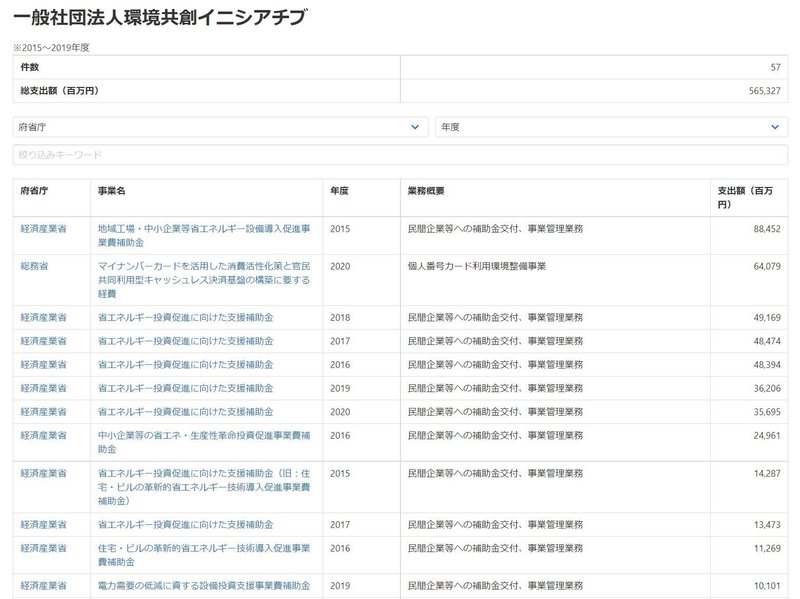This screenshot has width=800, height=599.
Task: Open 省エネルギー投資促進に向けた支援補助金（旧：住宅・ビル link
Action: tap(204, 487)
